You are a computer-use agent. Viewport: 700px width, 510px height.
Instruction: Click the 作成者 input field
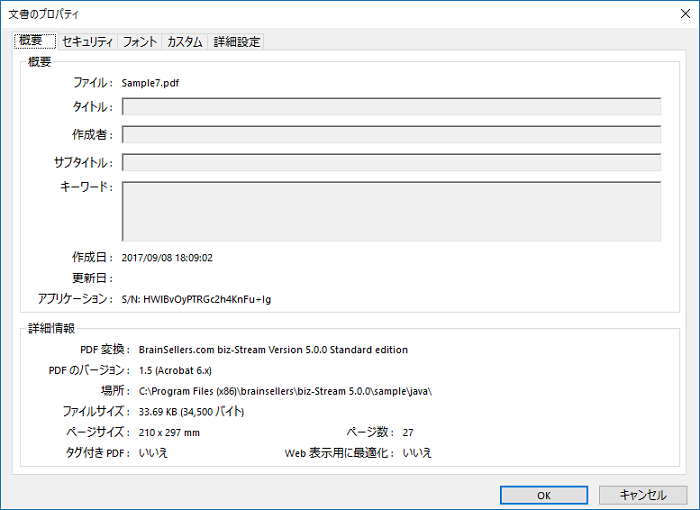[391, 134]
